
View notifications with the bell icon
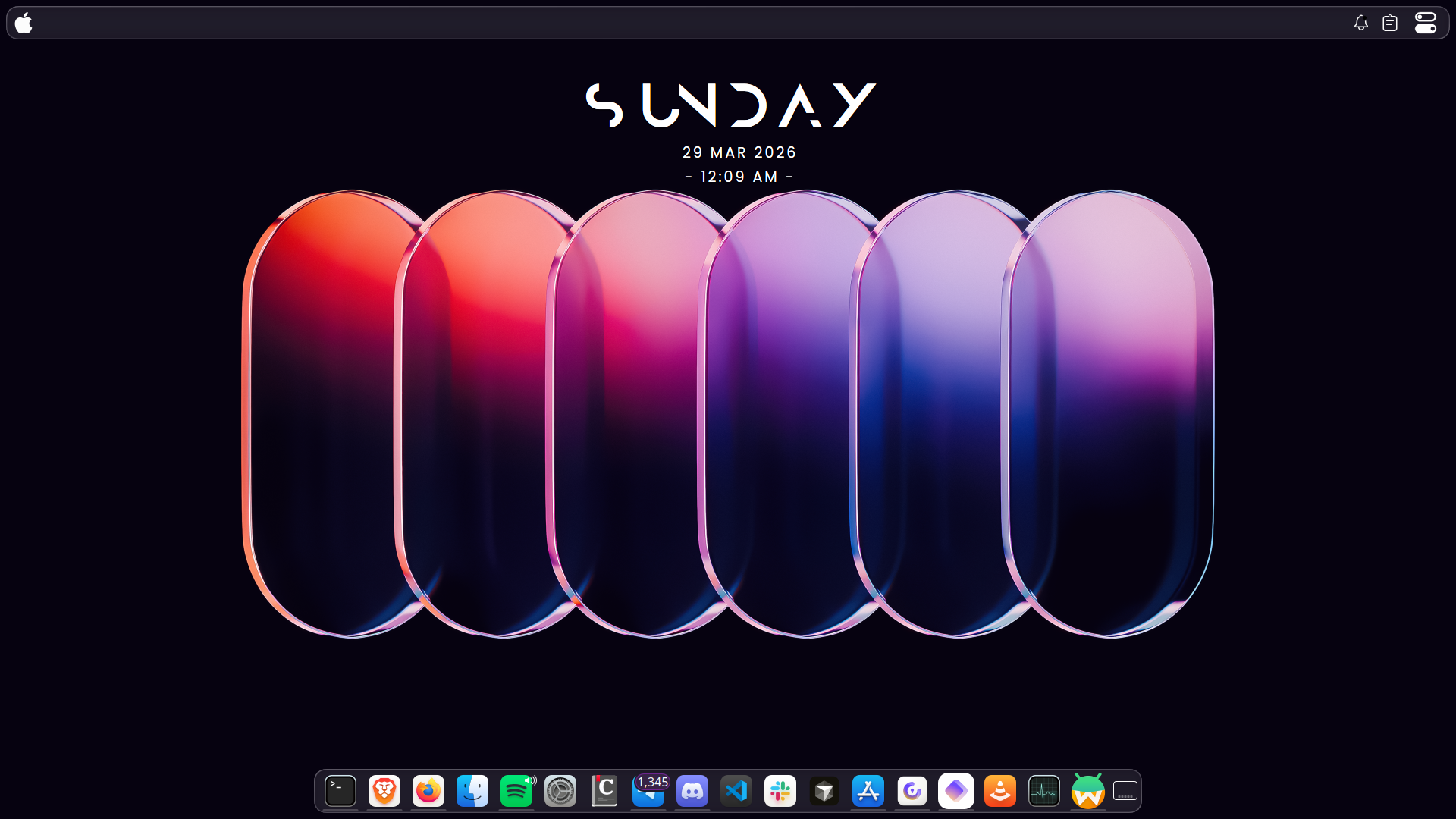coord(1360,23)
